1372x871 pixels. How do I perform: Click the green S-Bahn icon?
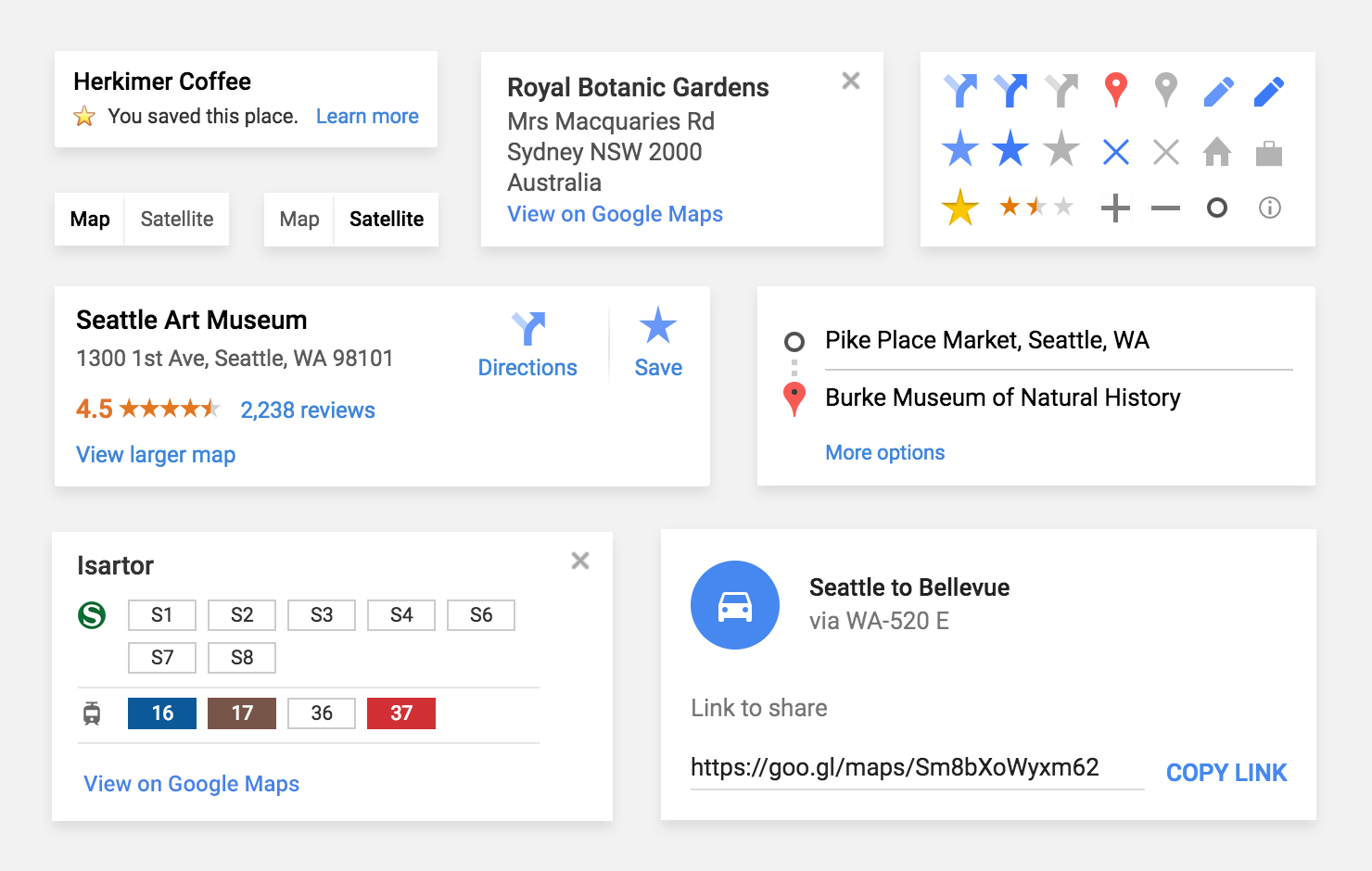pos(92,615)
